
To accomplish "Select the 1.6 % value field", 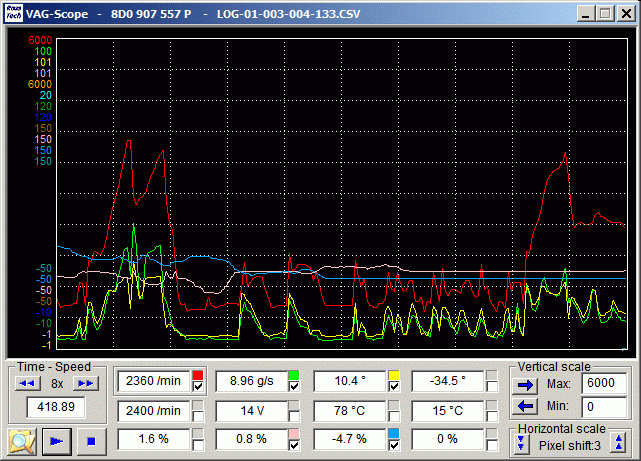I will (153, 439).
